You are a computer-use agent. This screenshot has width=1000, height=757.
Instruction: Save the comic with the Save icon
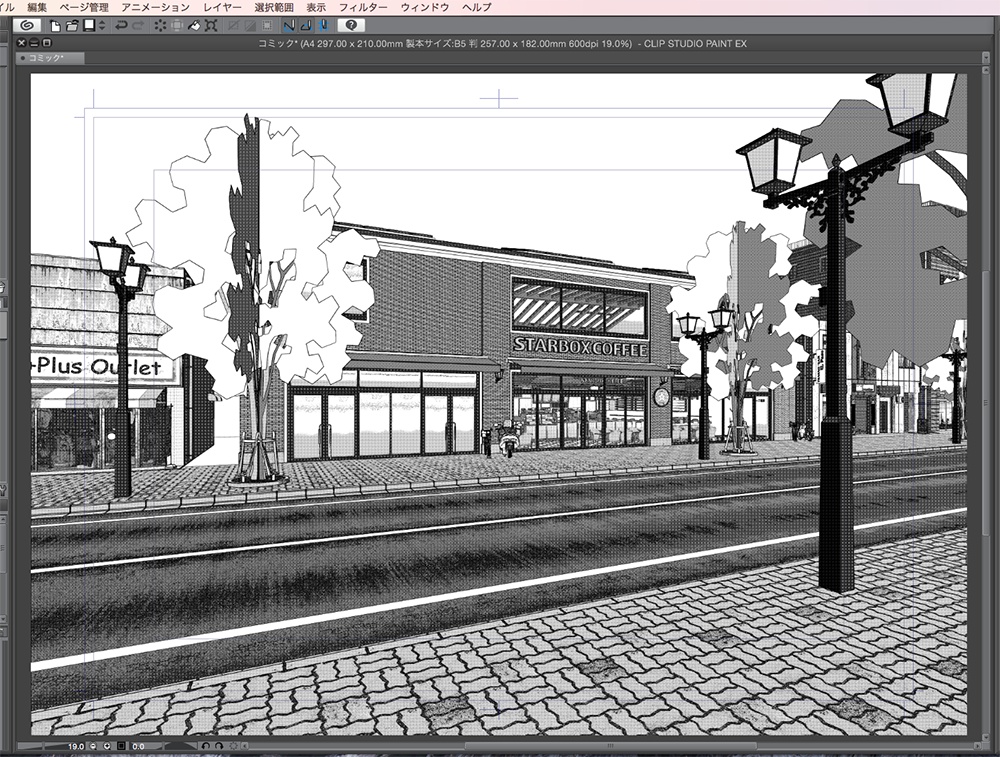click(89, 26)
